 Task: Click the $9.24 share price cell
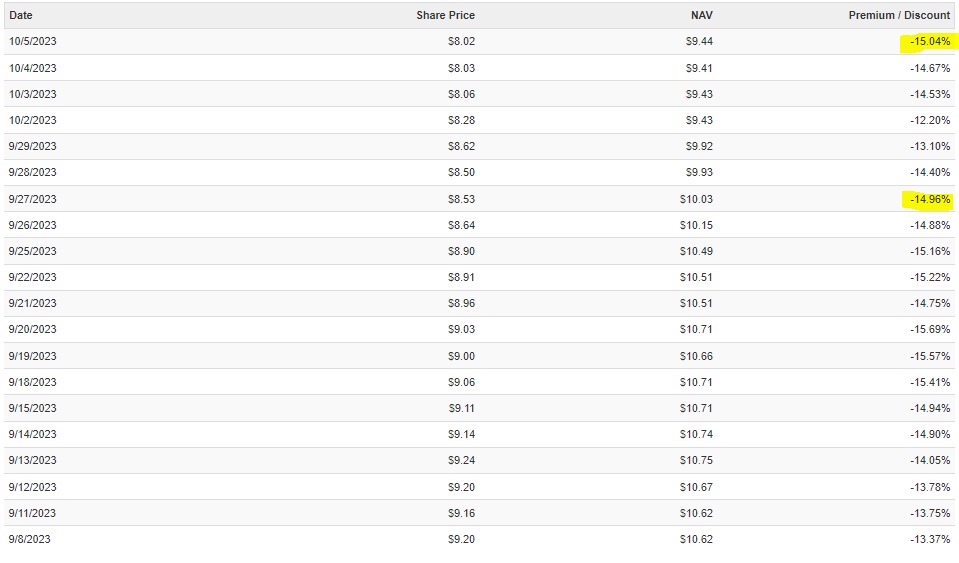[461, 460]
